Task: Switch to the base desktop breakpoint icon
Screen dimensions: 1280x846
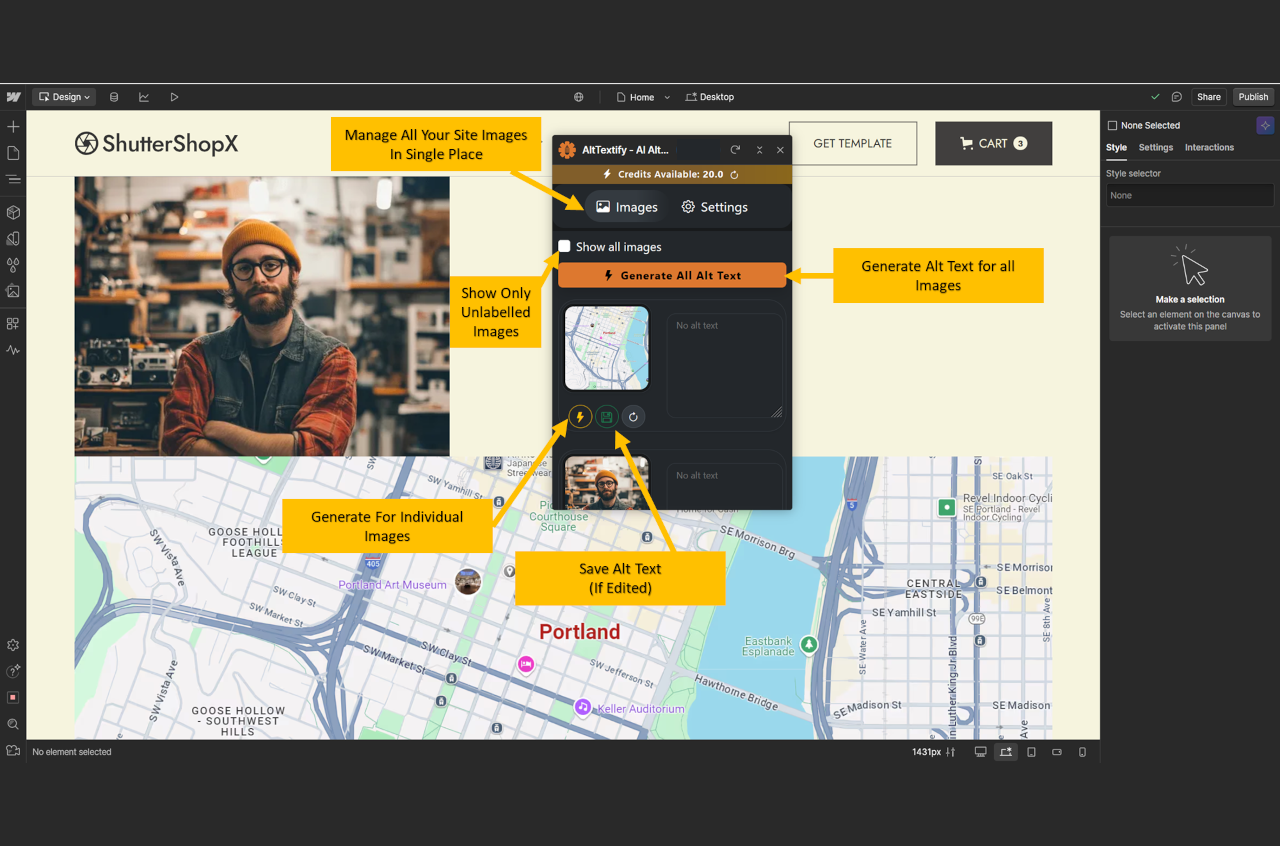Action: pos(980,752)
